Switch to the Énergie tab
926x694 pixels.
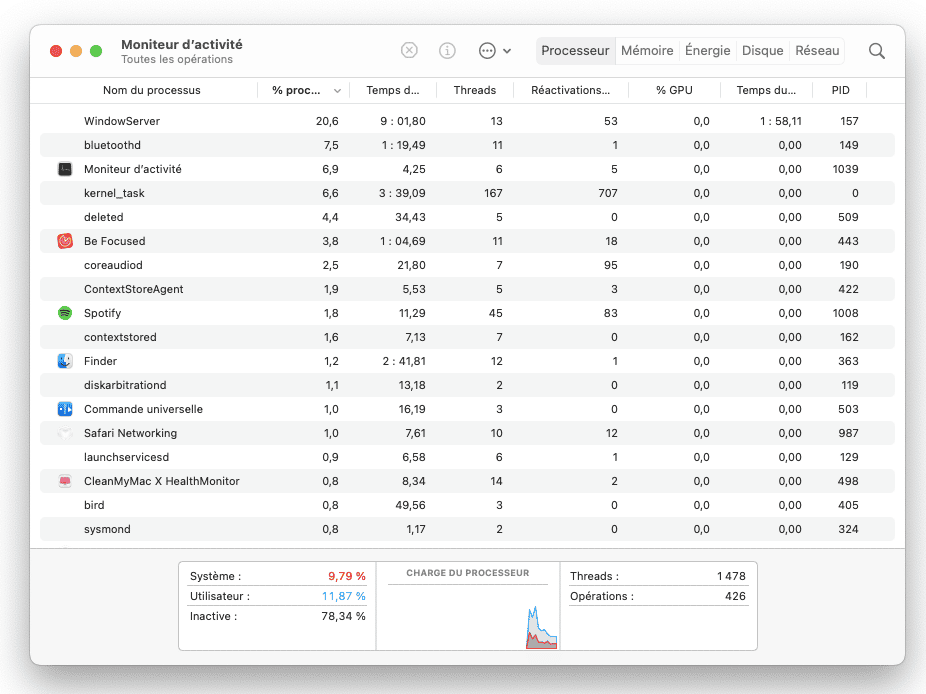pos(707,50)
